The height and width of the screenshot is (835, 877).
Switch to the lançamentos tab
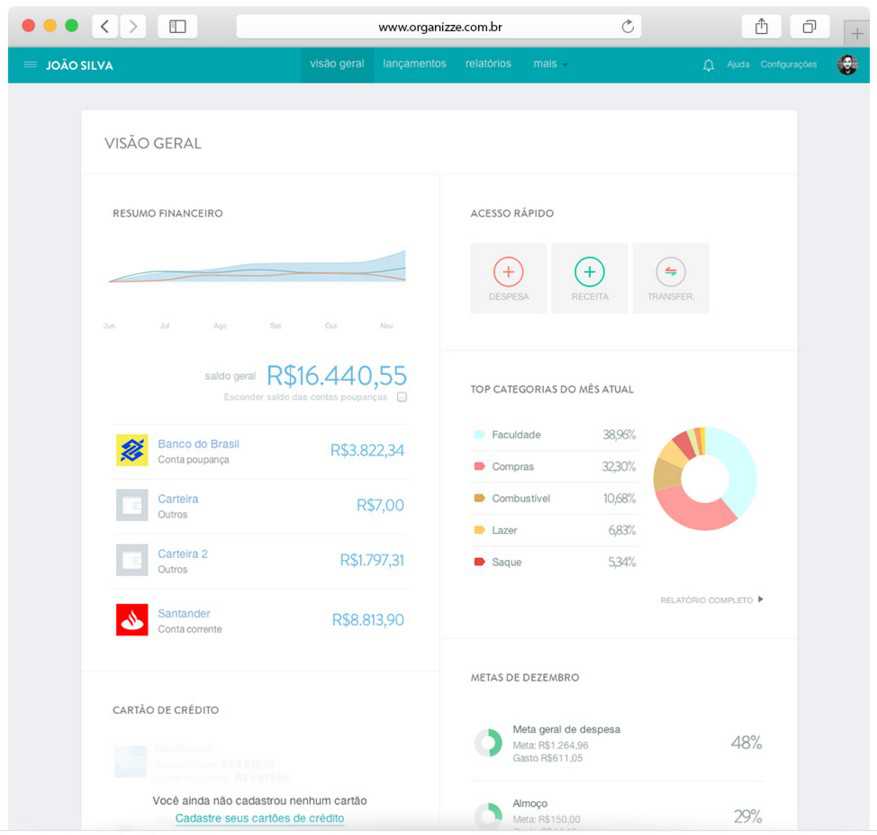pyautogui.click(x=414, y=64)
